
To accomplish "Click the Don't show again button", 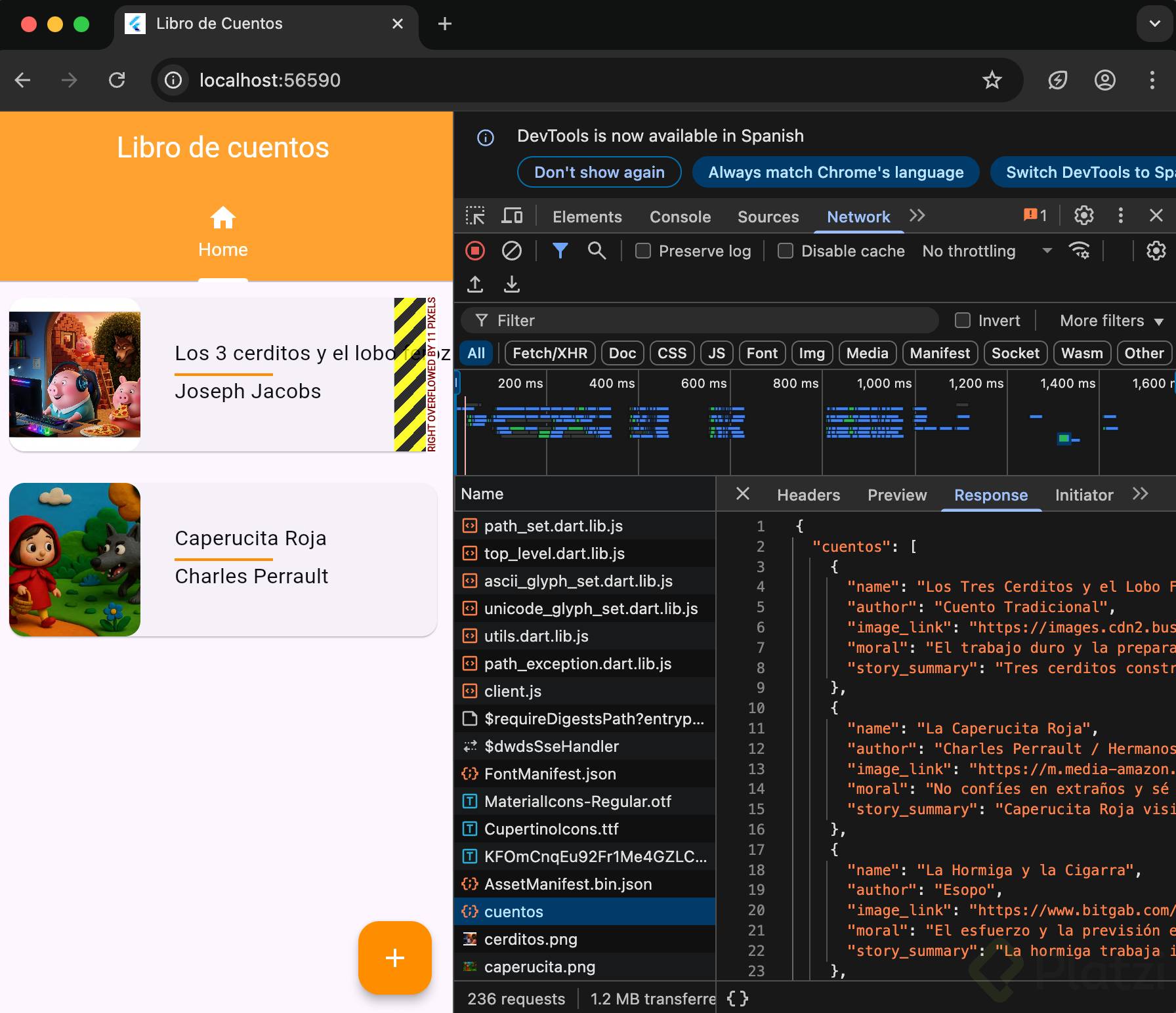I will point(599,173).
